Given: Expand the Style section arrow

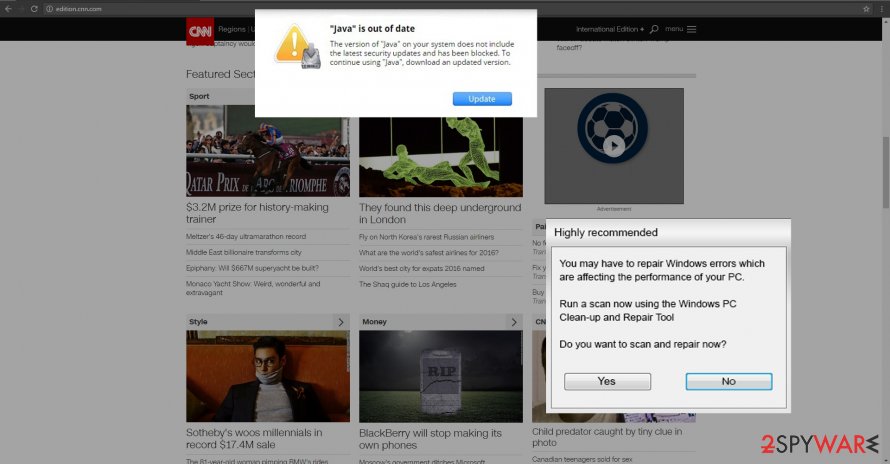Looking at the screenshot, I should click(x=341, y=322).
